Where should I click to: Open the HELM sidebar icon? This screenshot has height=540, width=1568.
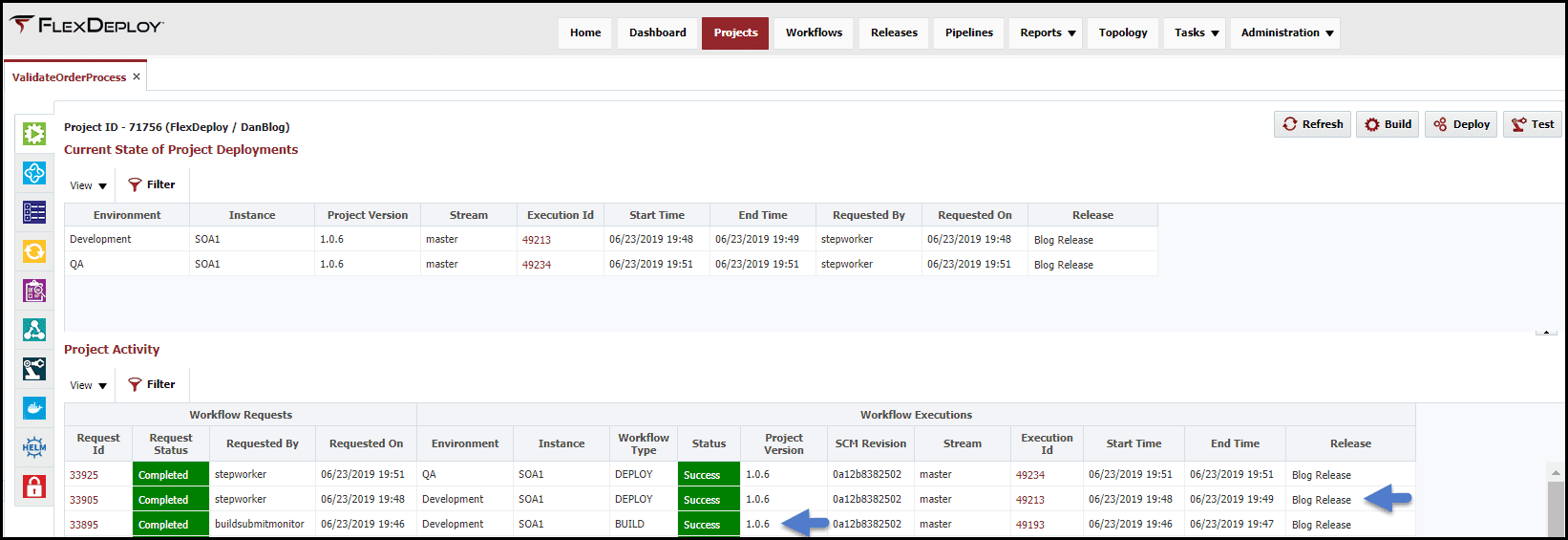34,447
